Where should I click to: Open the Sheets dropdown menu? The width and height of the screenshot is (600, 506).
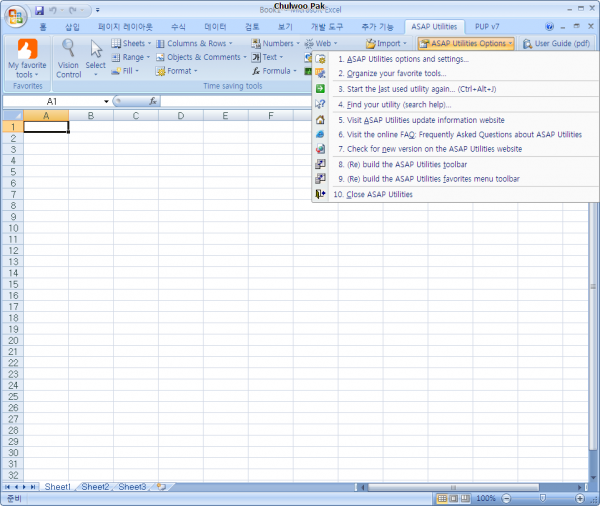[131, 43]
